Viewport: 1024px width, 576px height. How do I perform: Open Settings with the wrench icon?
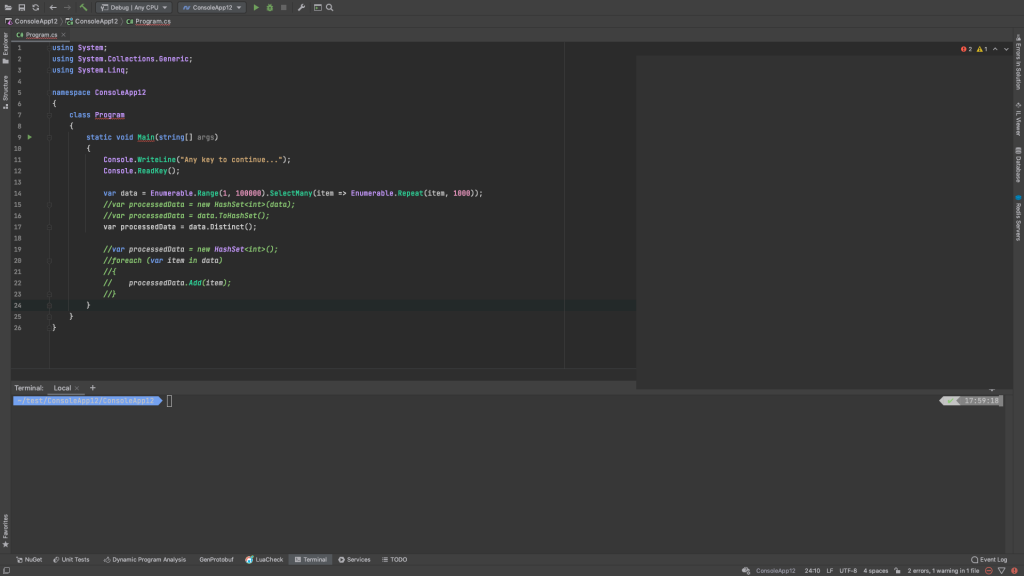coord(301,8)
